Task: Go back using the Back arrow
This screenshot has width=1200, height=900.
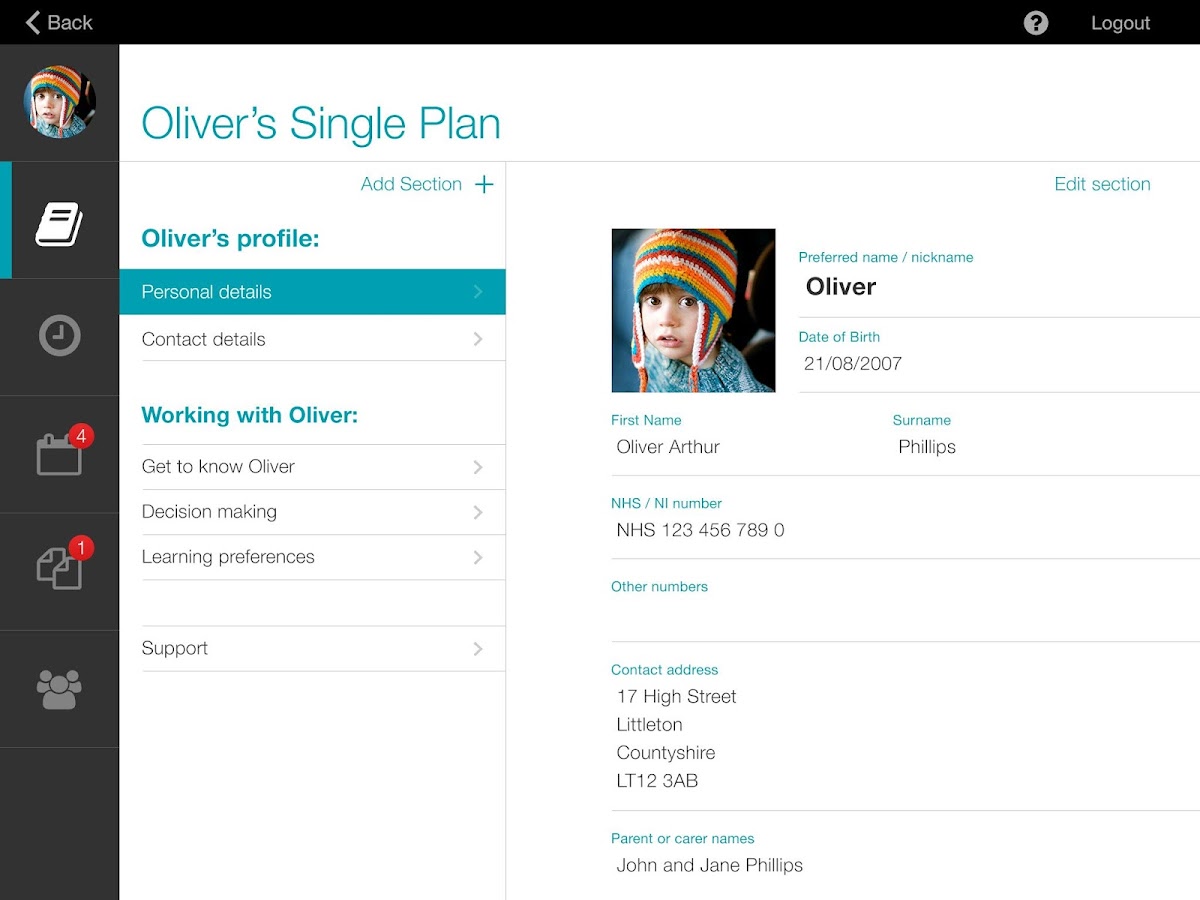Action: pyautogui.click(x=59, y=22)
